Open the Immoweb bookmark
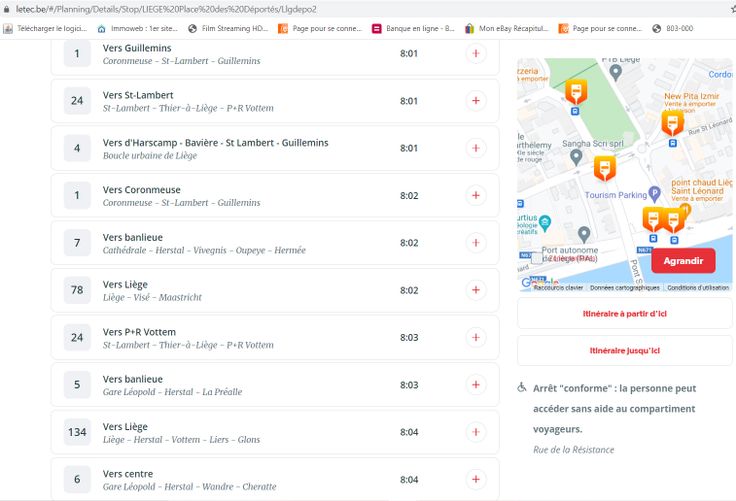The width and height of the screenshot is (736, 501). point(137,28)
